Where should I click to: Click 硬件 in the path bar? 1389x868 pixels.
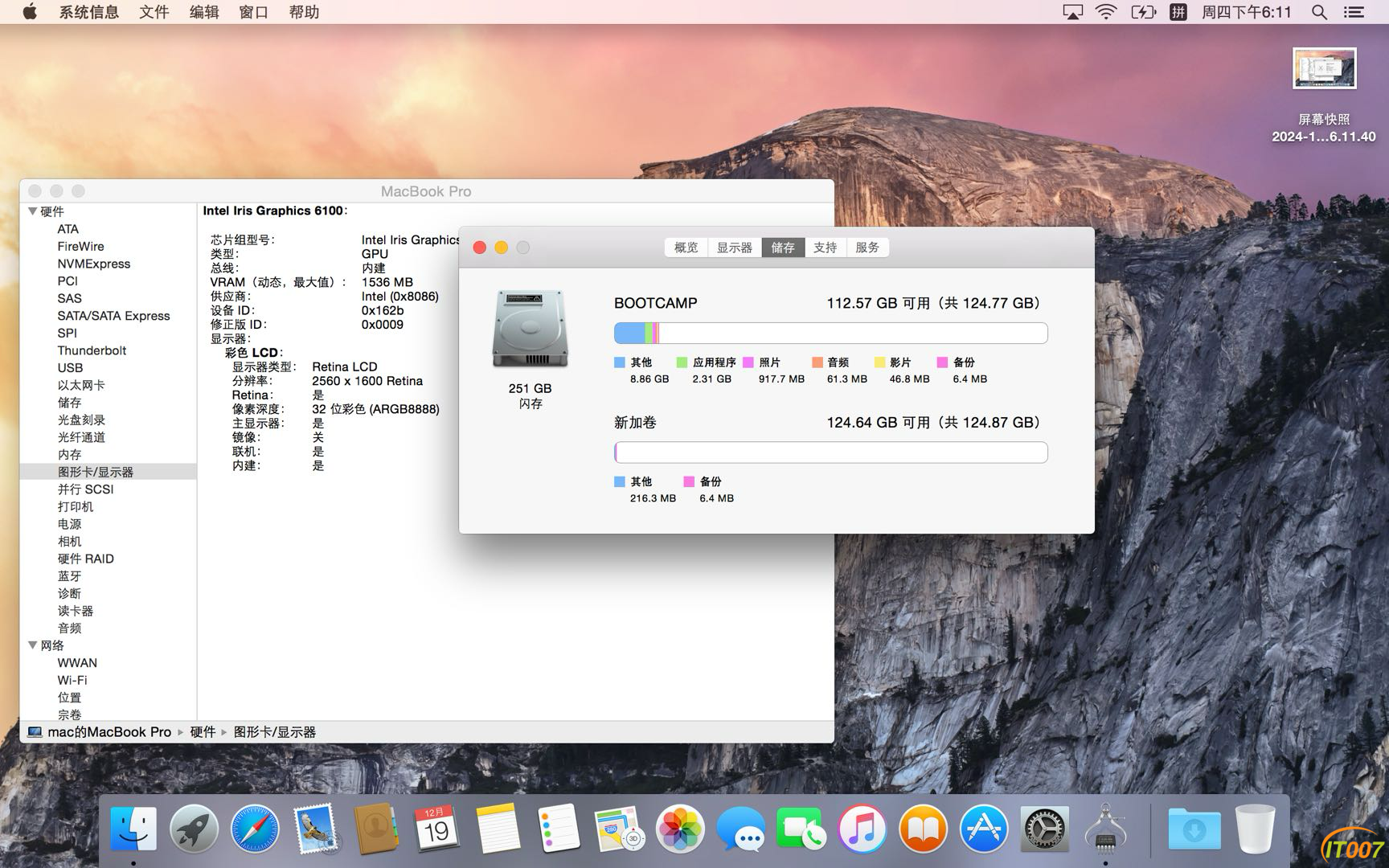(x=203, y=732)
